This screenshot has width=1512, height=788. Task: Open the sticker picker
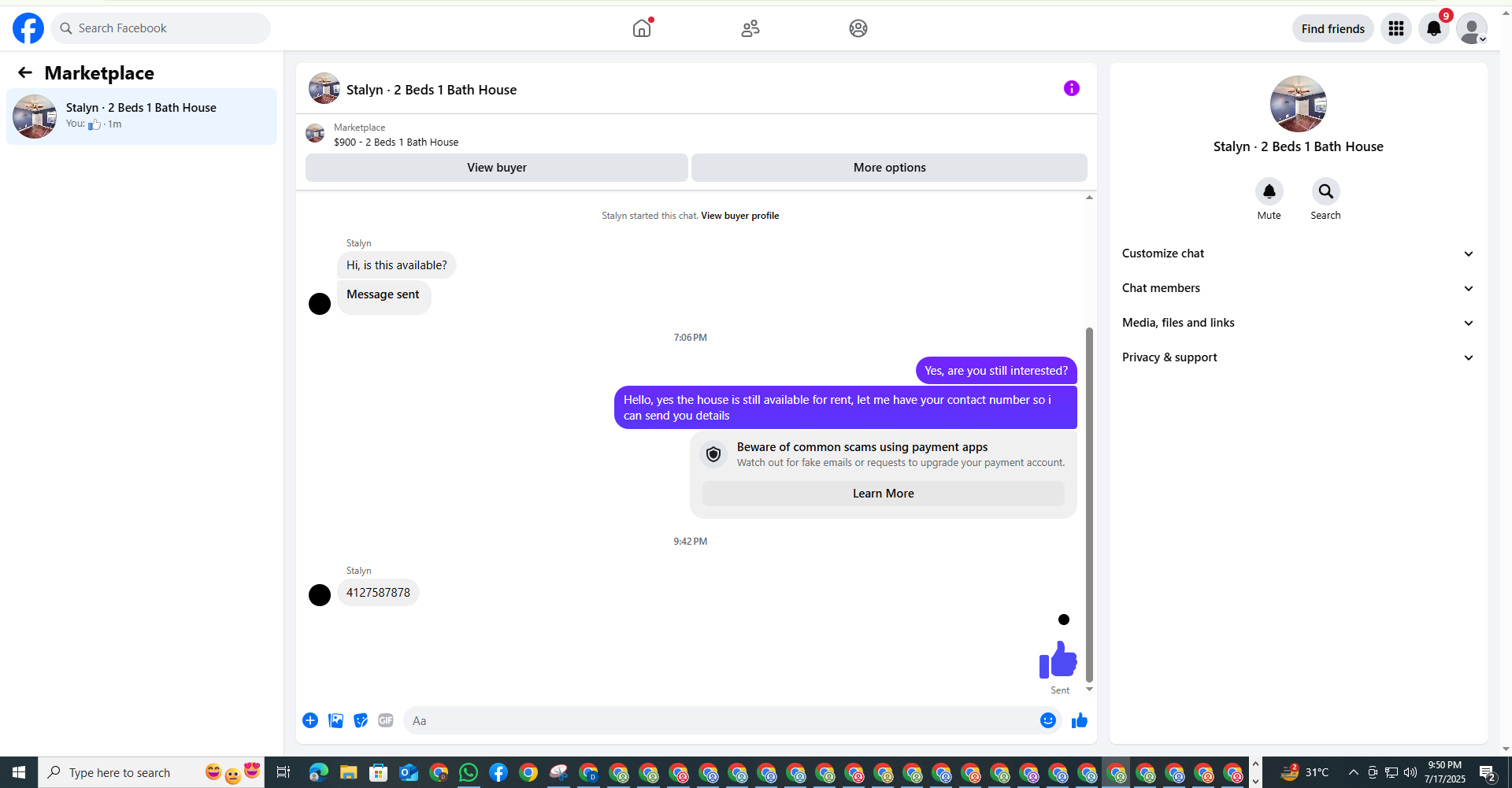(x=361, y=720)
